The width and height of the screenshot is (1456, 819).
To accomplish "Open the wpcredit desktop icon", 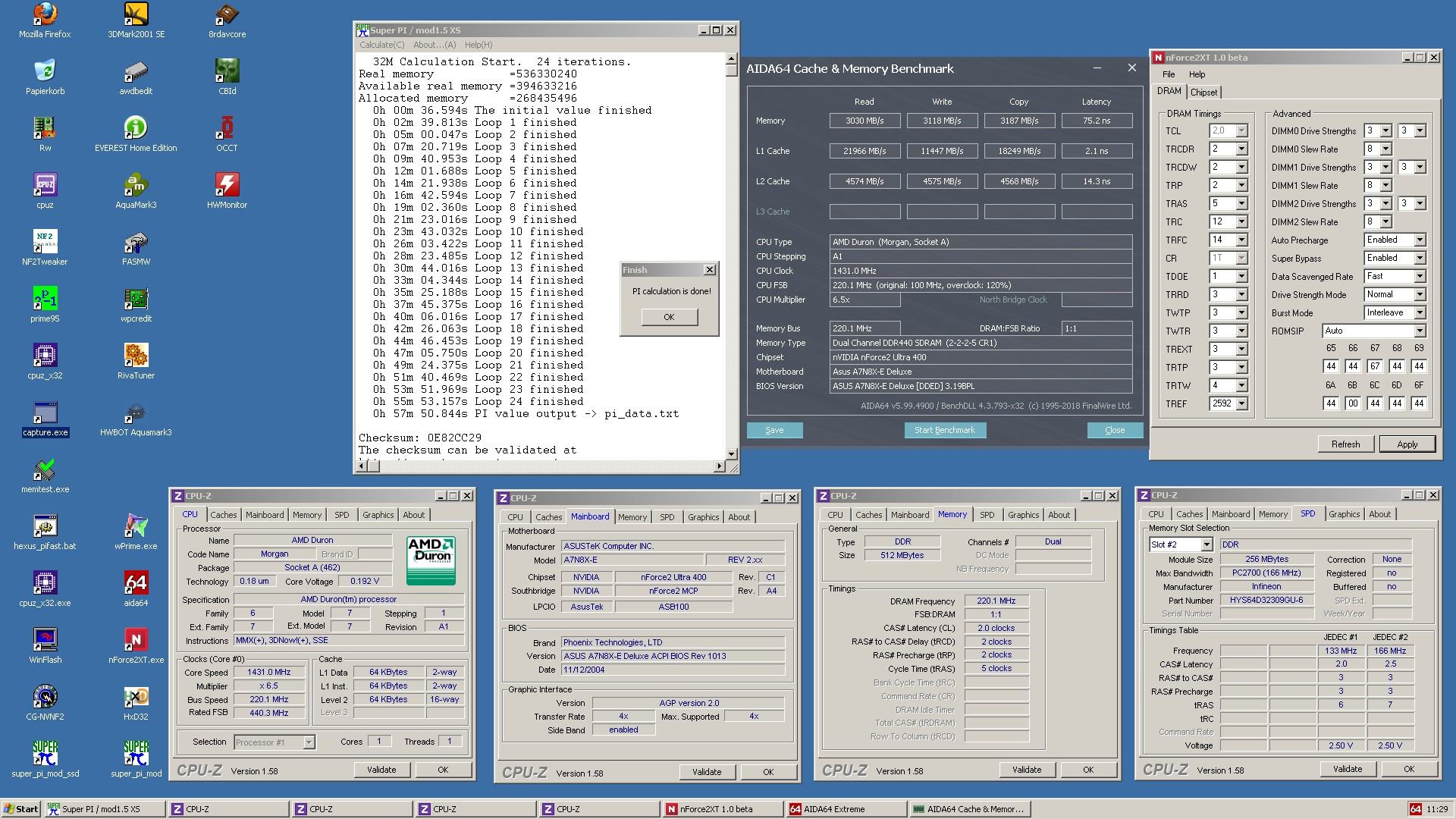I will pos(136,305).
